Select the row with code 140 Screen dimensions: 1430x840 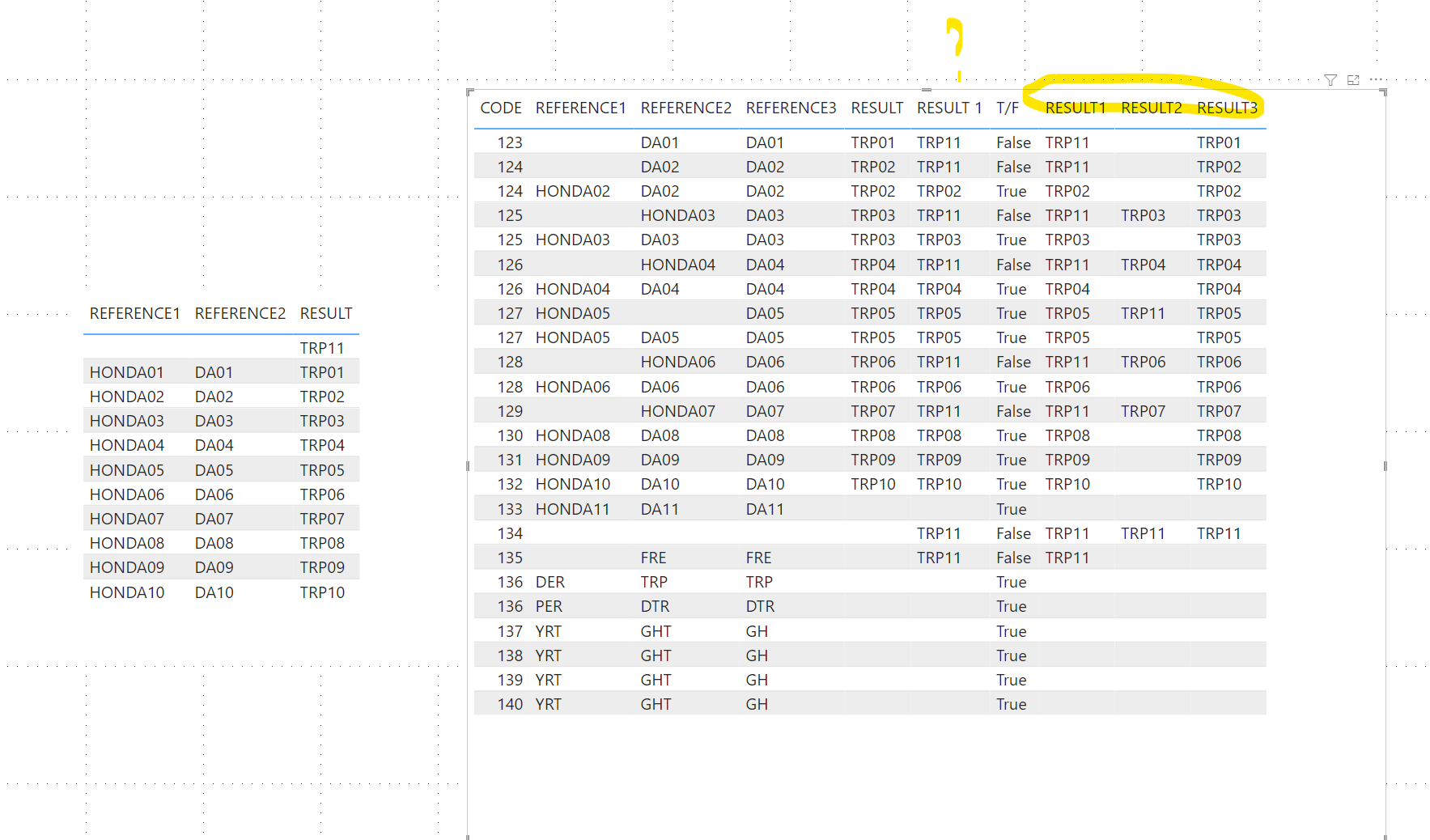870,704
